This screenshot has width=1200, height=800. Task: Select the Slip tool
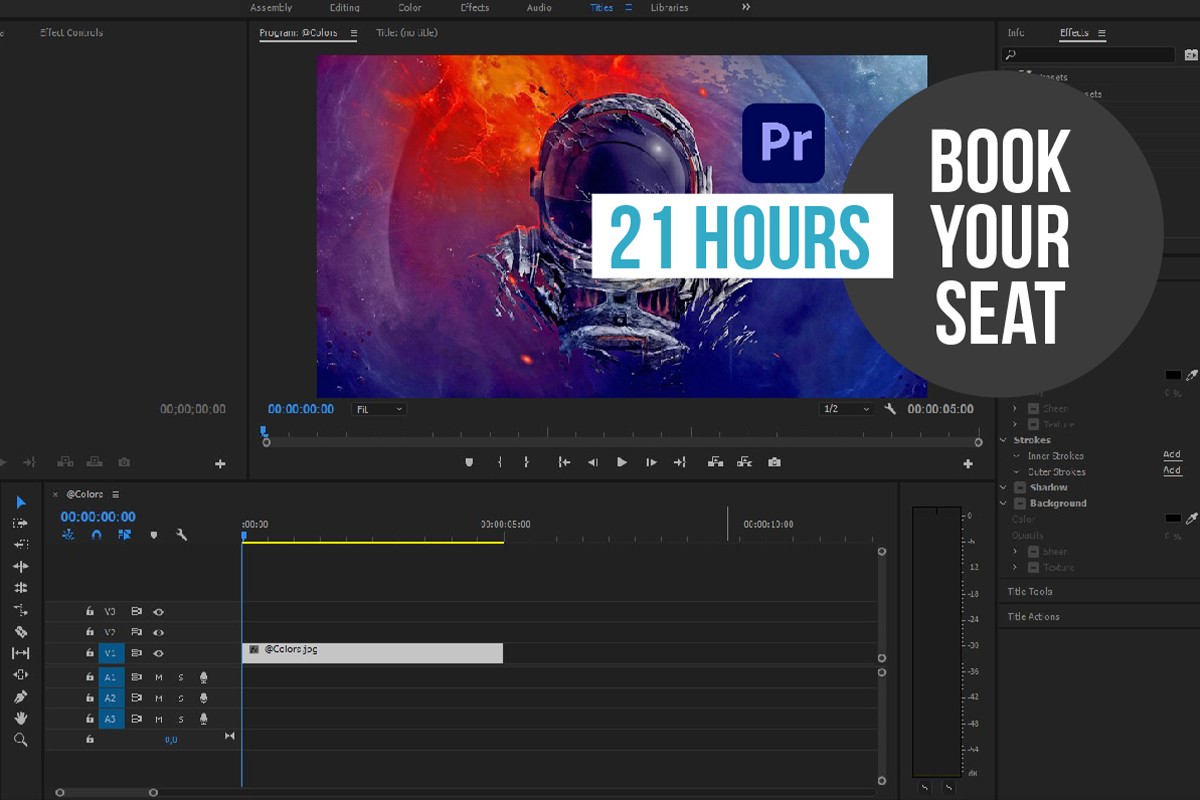pos(20,653)
